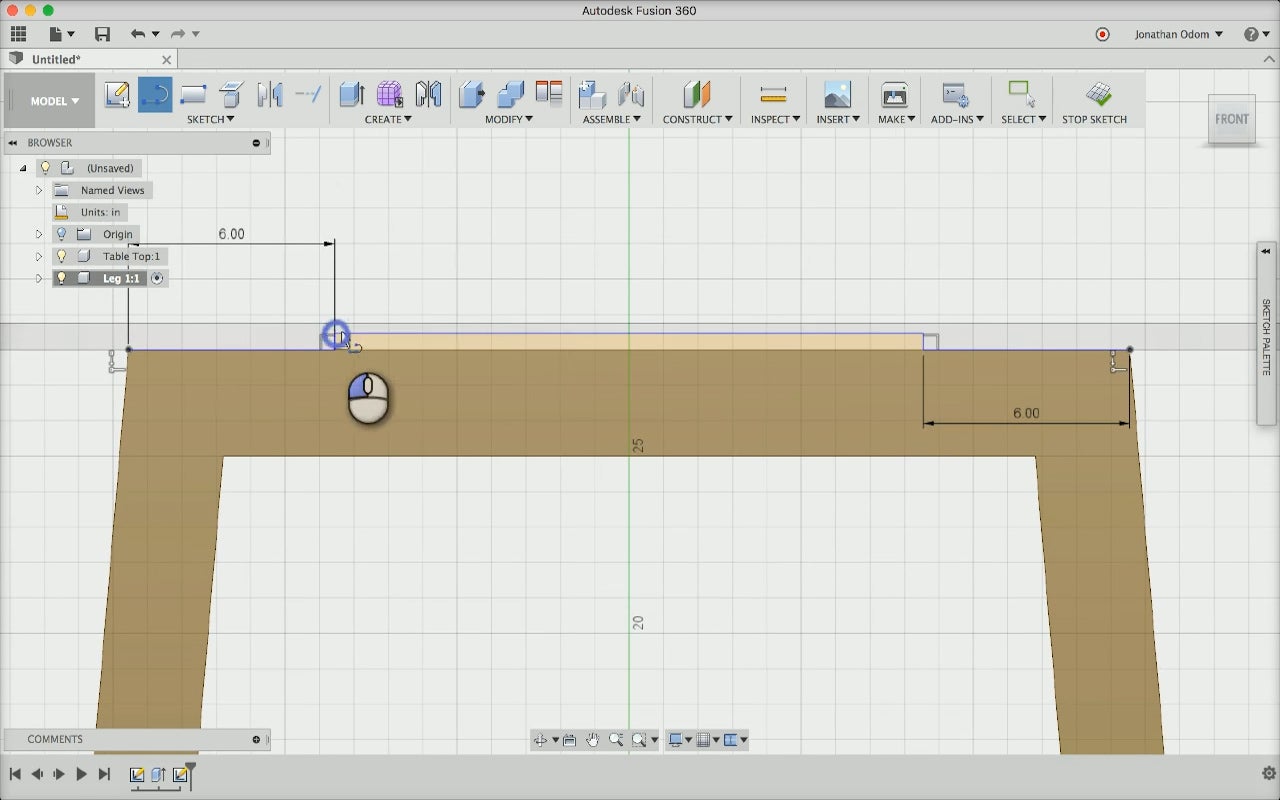Toggle Leg 1:1 activate radio button

point(157,278)
